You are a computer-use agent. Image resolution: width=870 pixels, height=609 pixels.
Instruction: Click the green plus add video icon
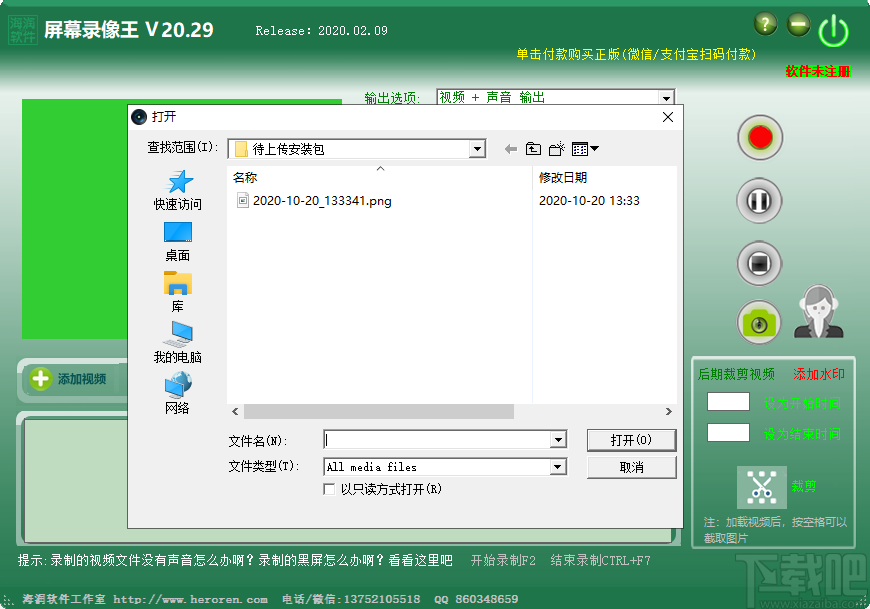[x=41, y=379]
